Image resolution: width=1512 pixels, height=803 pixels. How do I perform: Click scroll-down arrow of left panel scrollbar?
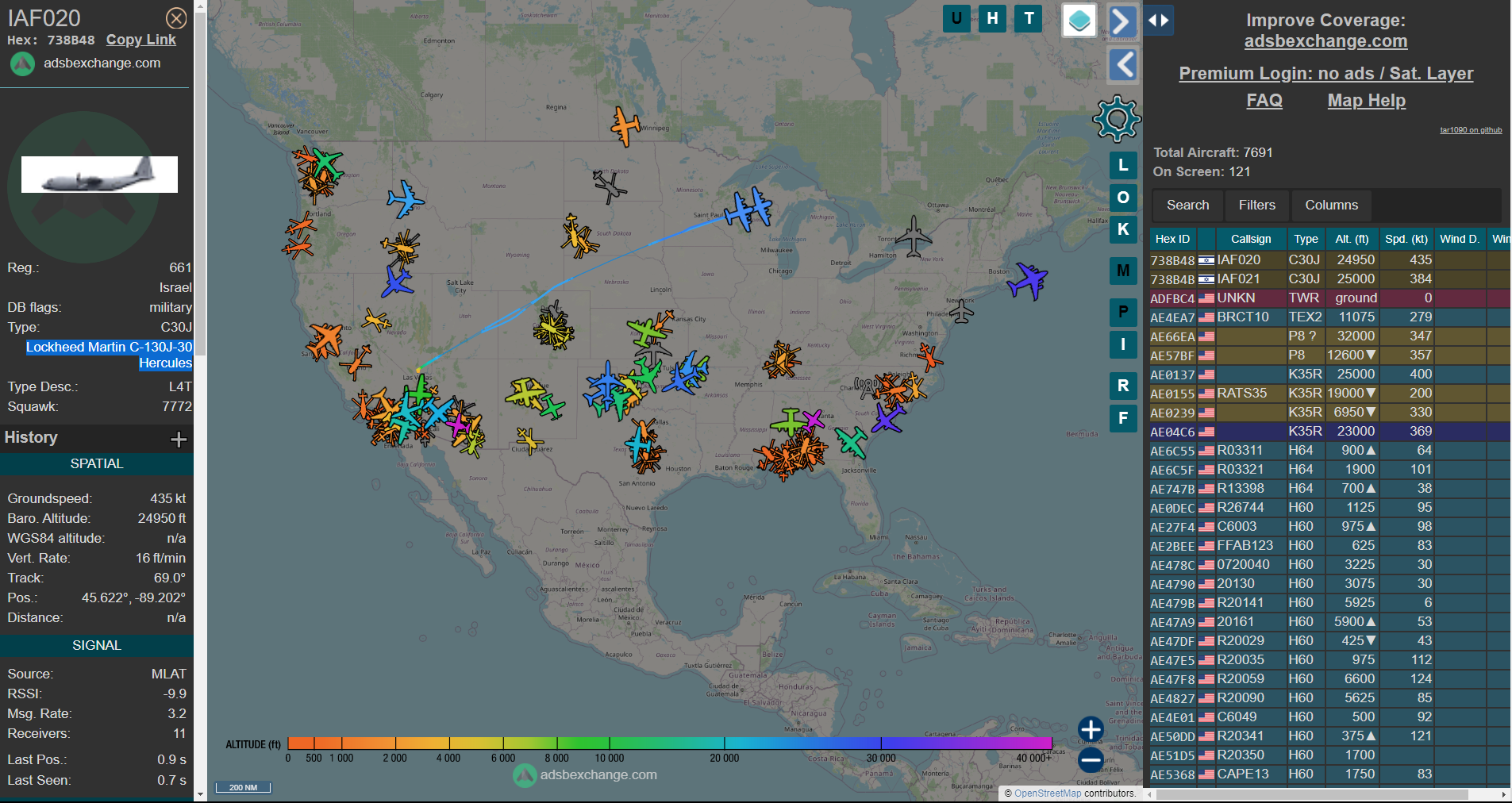(x=200, y=794)
